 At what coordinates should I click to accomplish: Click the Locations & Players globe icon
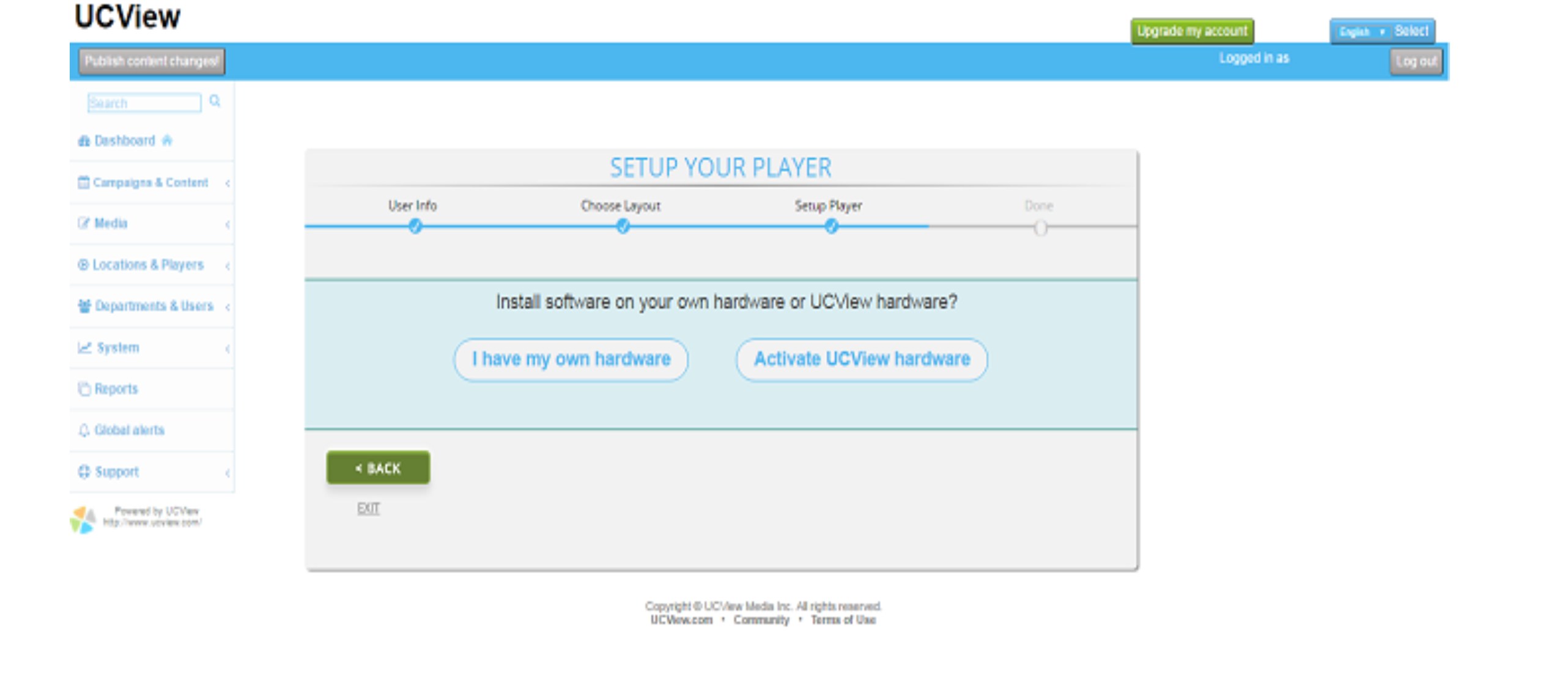click(x=83, y=264)
